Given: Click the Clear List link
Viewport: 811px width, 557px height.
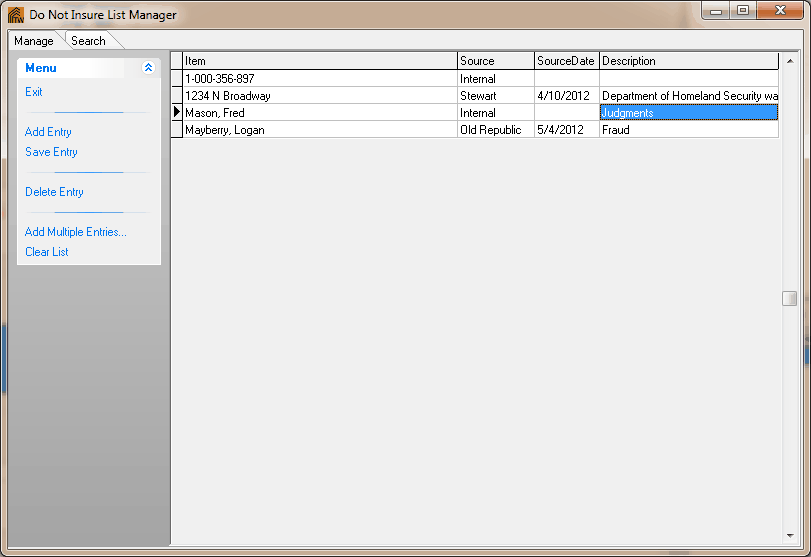Looking at the screenshot, I should tap(47, 252).
